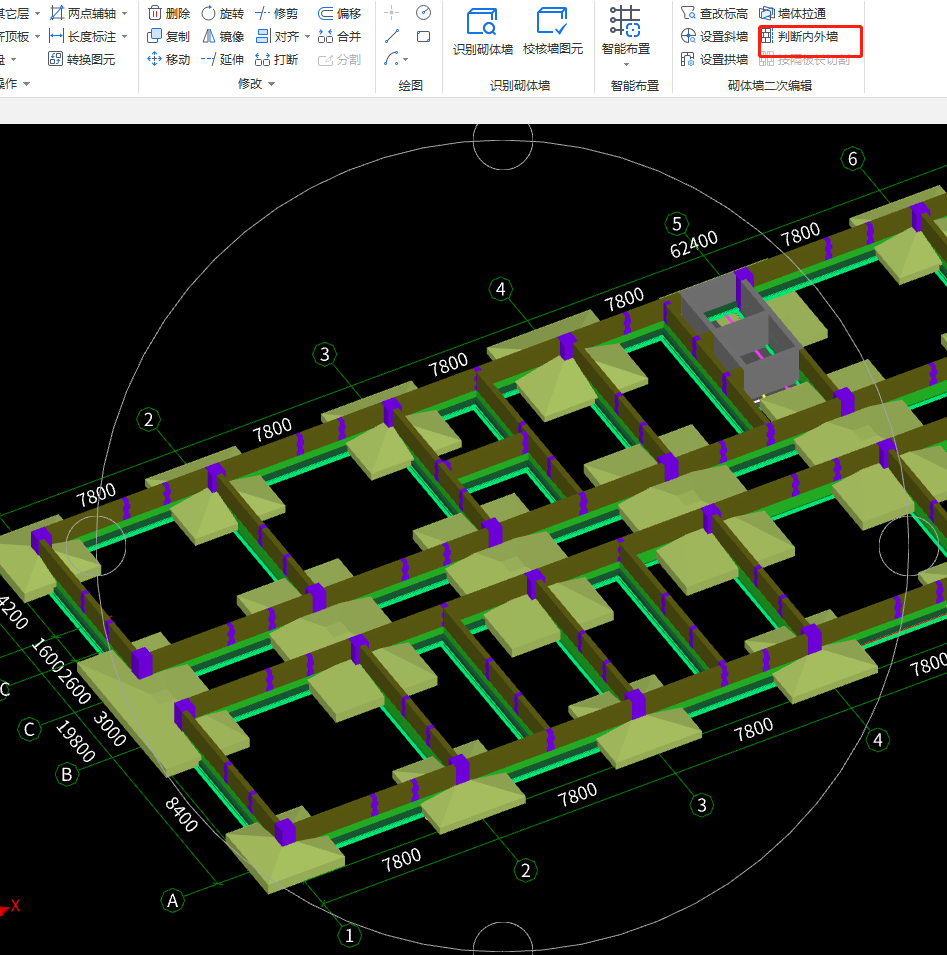The height and width of the screenshot is (955, 947).
Task: Click axis bubble 6 at top
Action: 853,159
